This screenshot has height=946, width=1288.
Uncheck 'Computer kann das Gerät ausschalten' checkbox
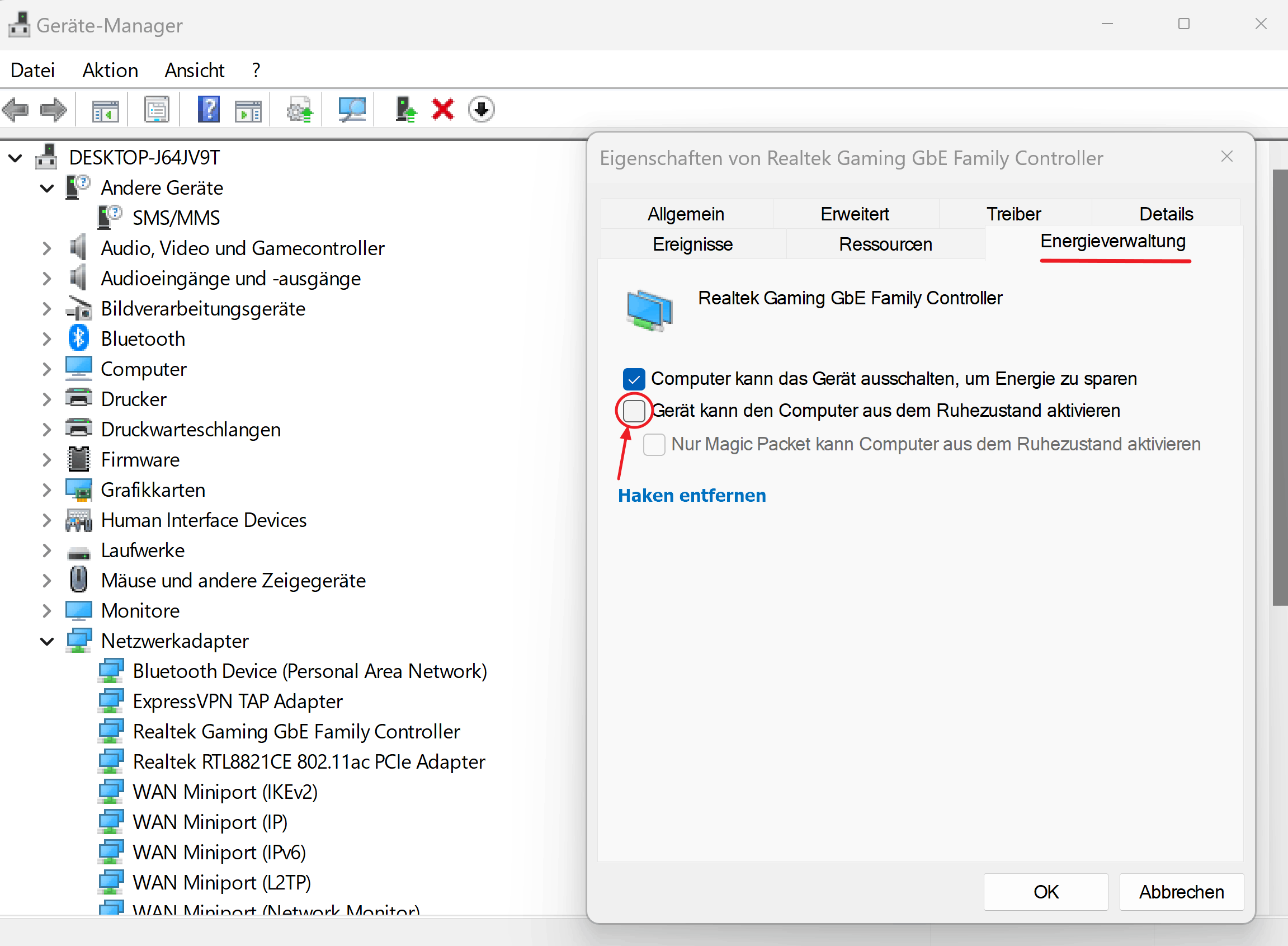634,379
